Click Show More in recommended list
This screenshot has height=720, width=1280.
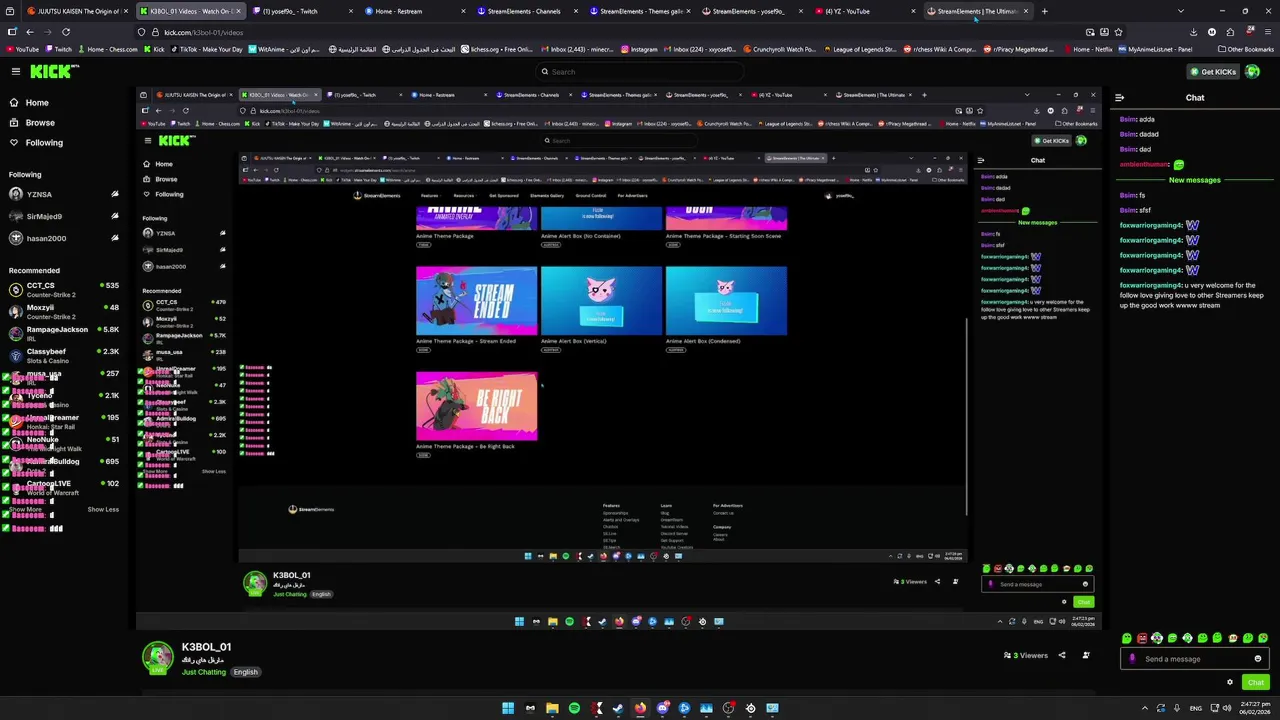click(x=26, y=509)
